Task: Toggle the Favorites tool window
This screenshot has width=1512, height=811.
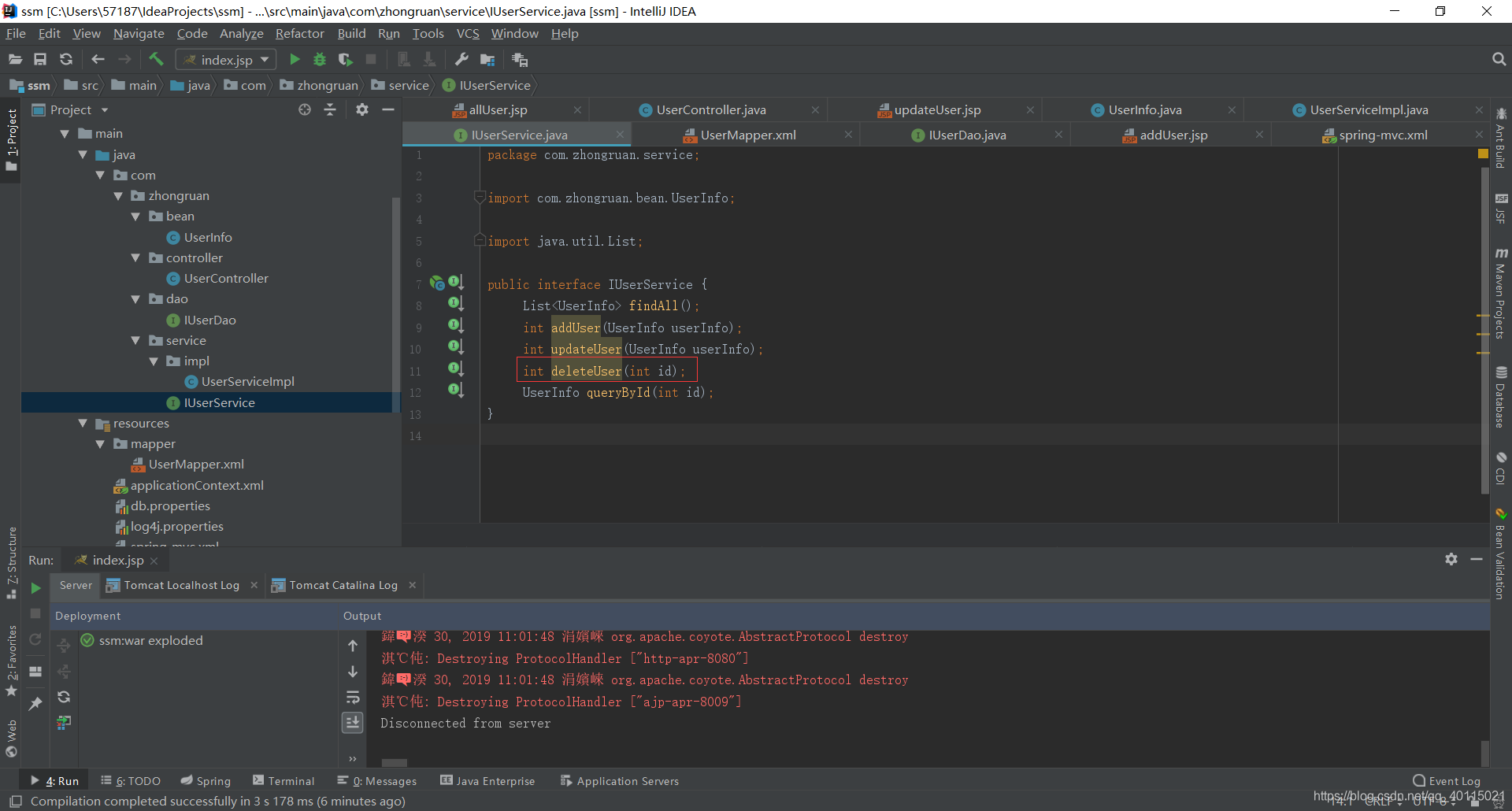Action: click(x=11, y=660)
